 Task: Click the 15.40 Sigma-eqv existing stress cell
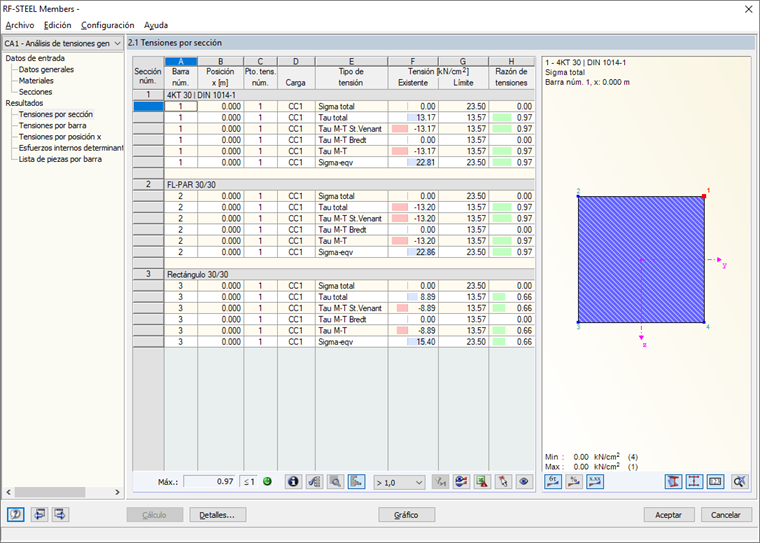(413, 342)
